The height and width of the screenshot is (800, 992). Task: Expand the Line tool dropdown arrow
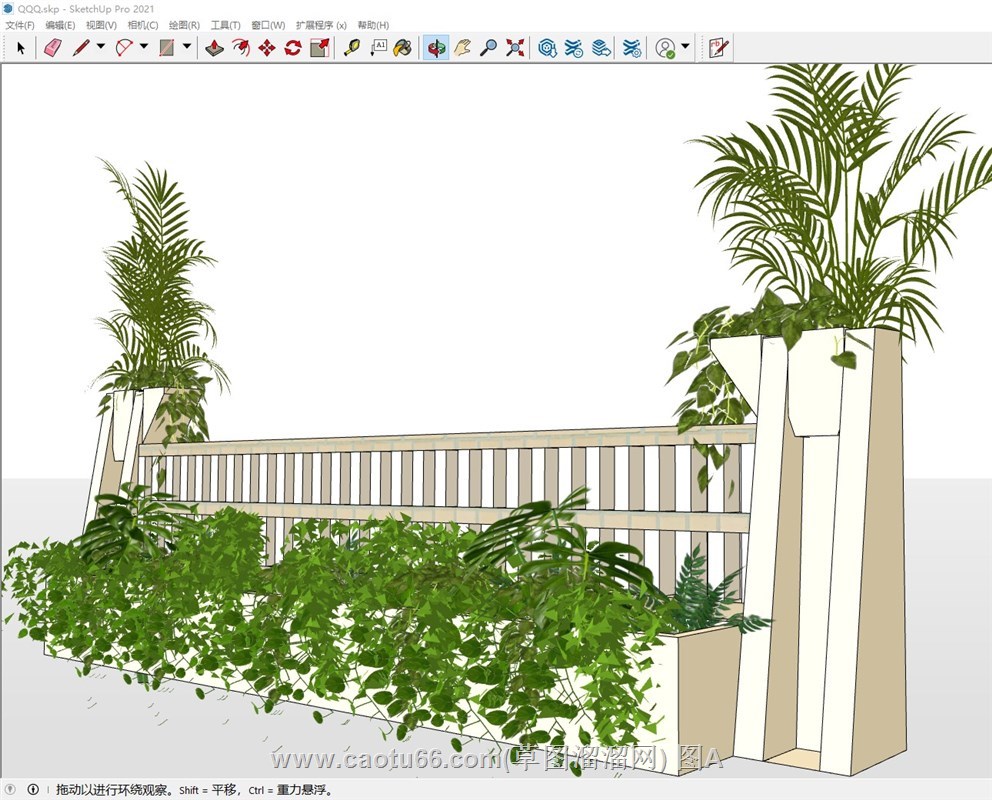coord(100,47)
